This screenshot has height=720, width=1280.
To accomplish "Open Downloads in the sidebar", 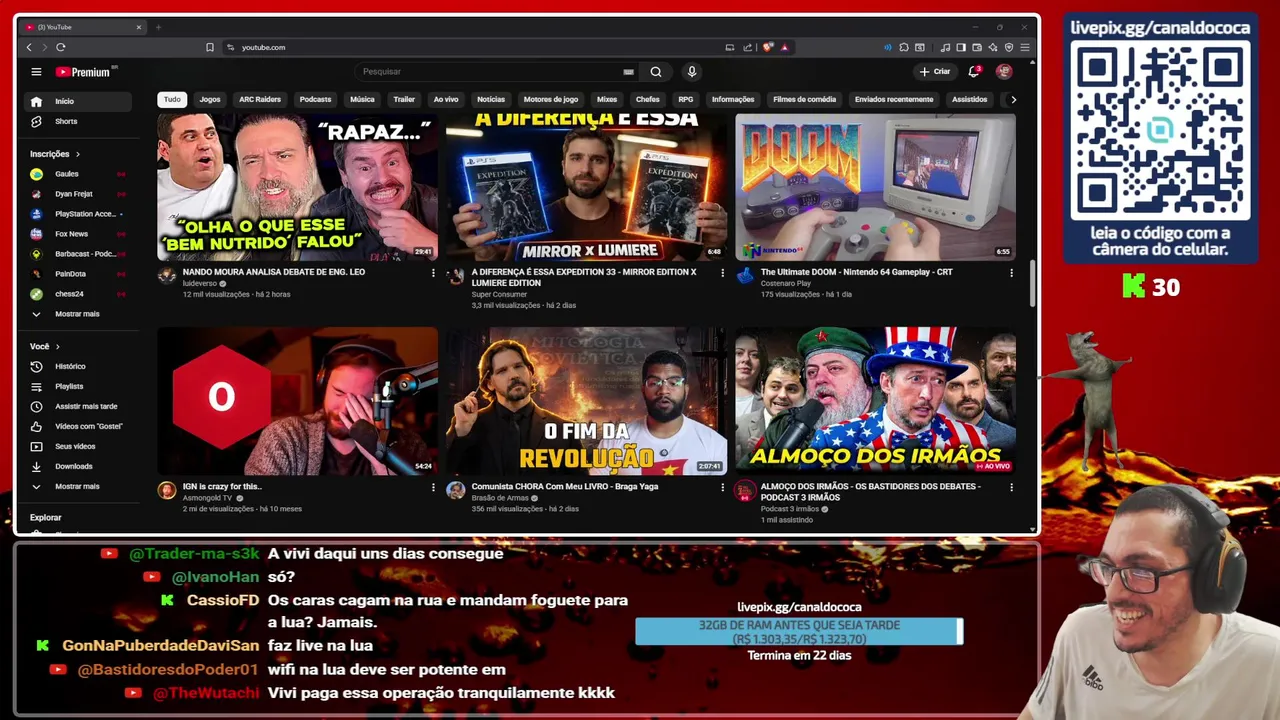I will [78, 466].
